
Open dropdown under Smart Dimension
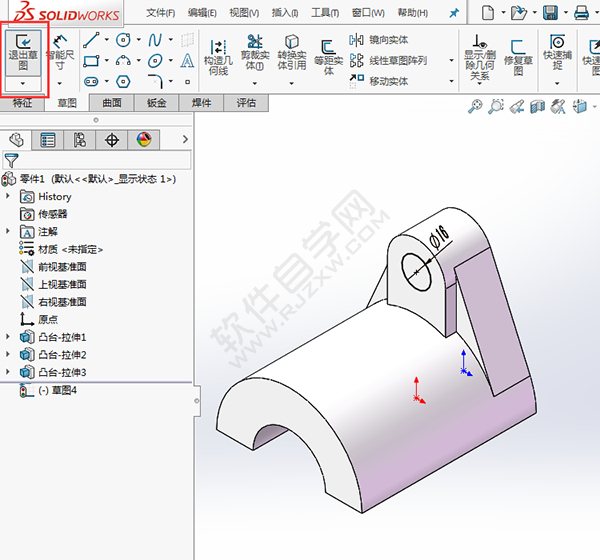60,83
